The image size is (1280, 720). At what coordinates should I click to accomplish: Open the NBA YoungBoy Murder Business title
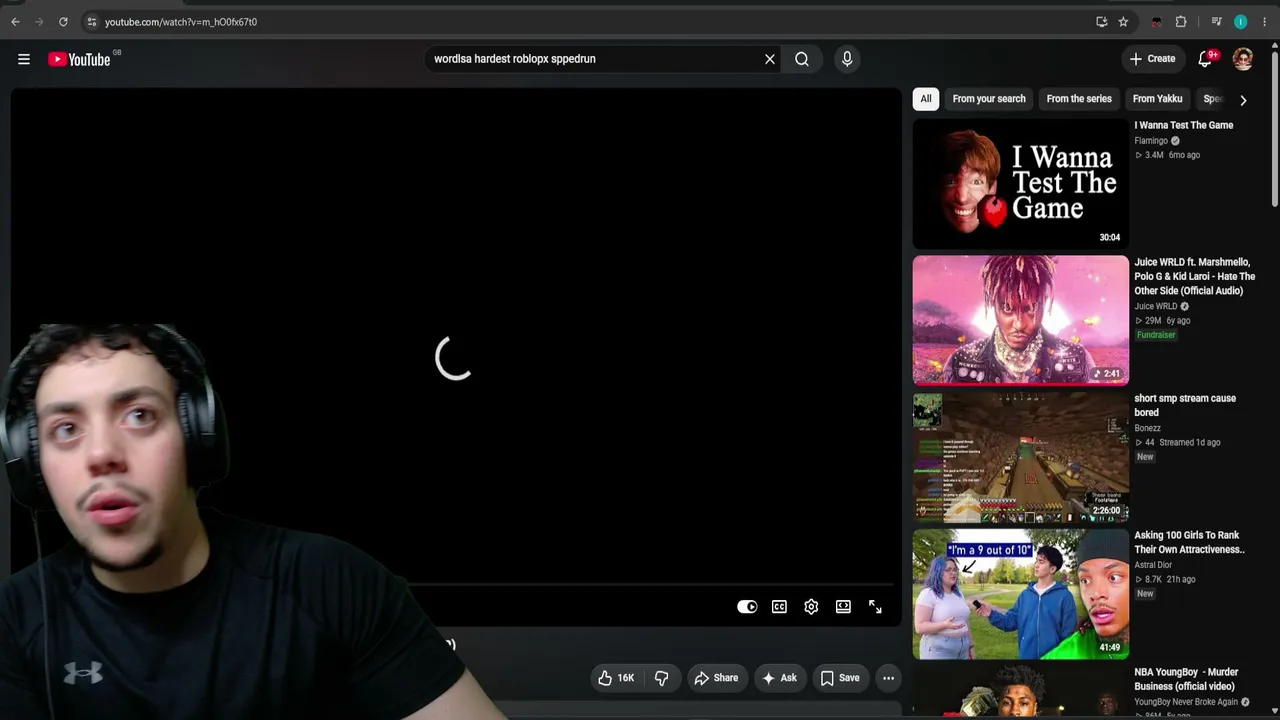(x=1187, y=679)
